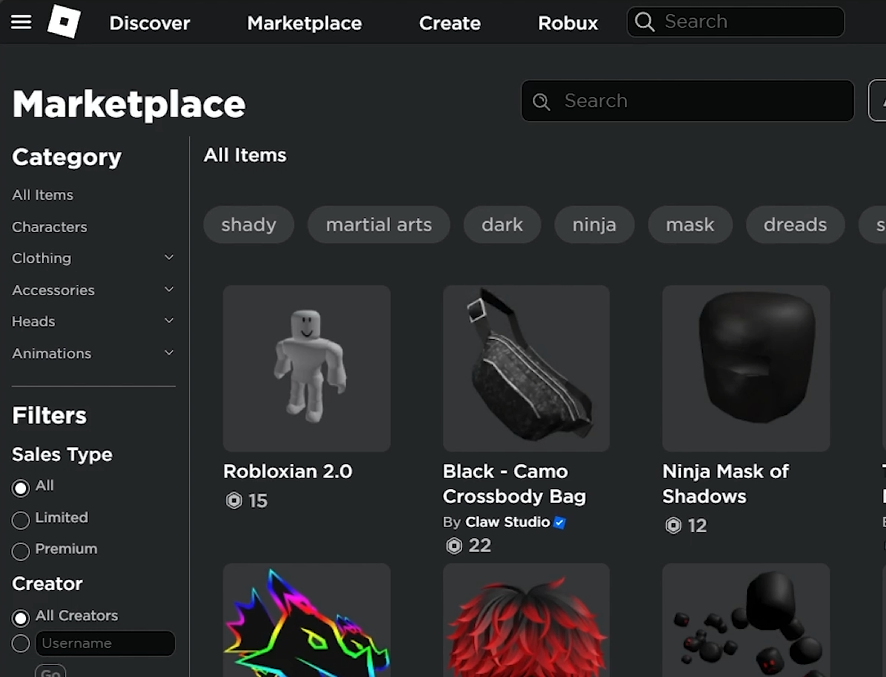The height and width of the screenshot is (677, 886).
Task: Click the Roblox logo icon
Action: pos(64,21)
